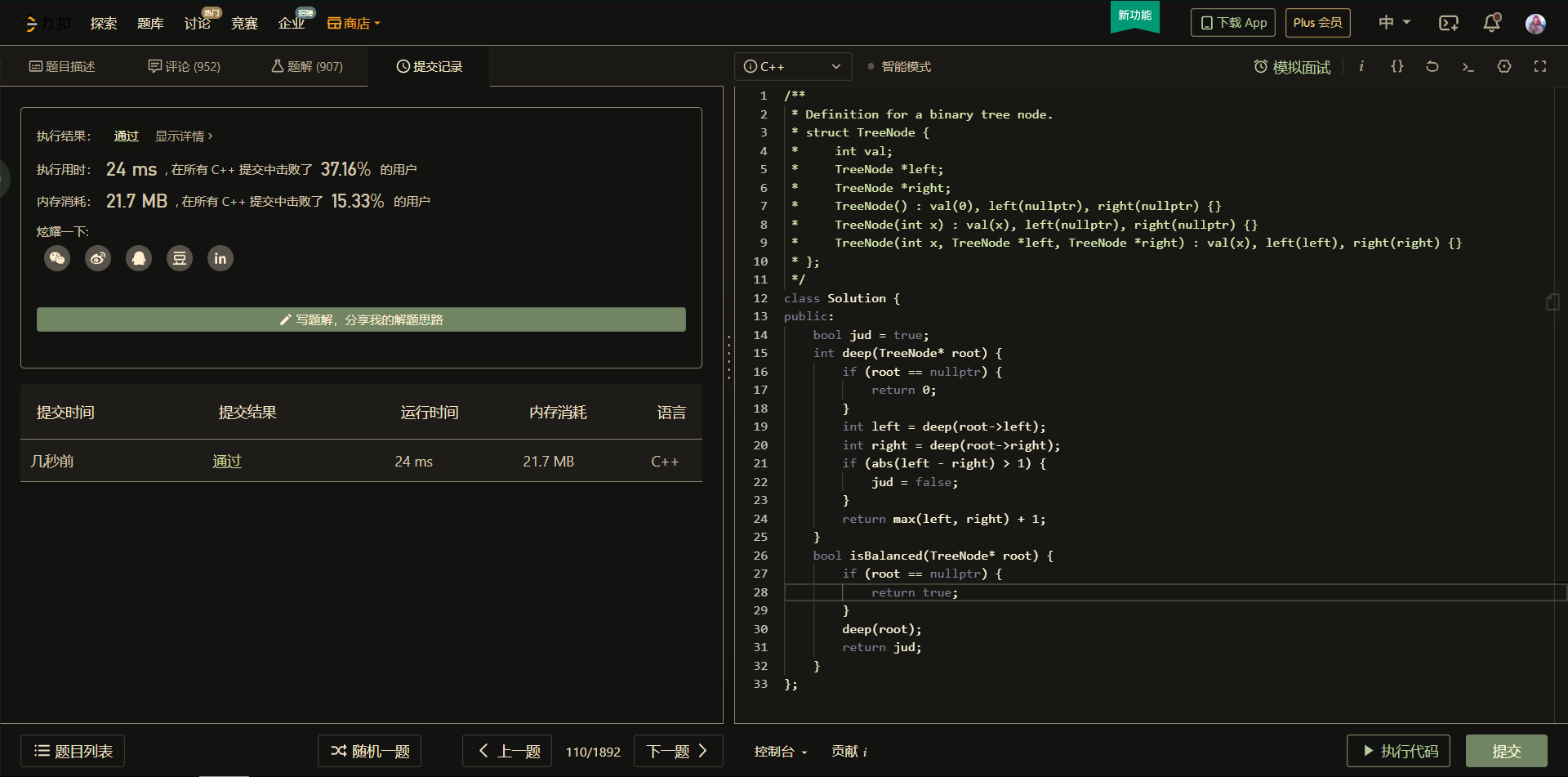This screenshot has height=777, width=1568.
Task: Switch to the 题解 (907) tab
Action: (x=307, y=66)
